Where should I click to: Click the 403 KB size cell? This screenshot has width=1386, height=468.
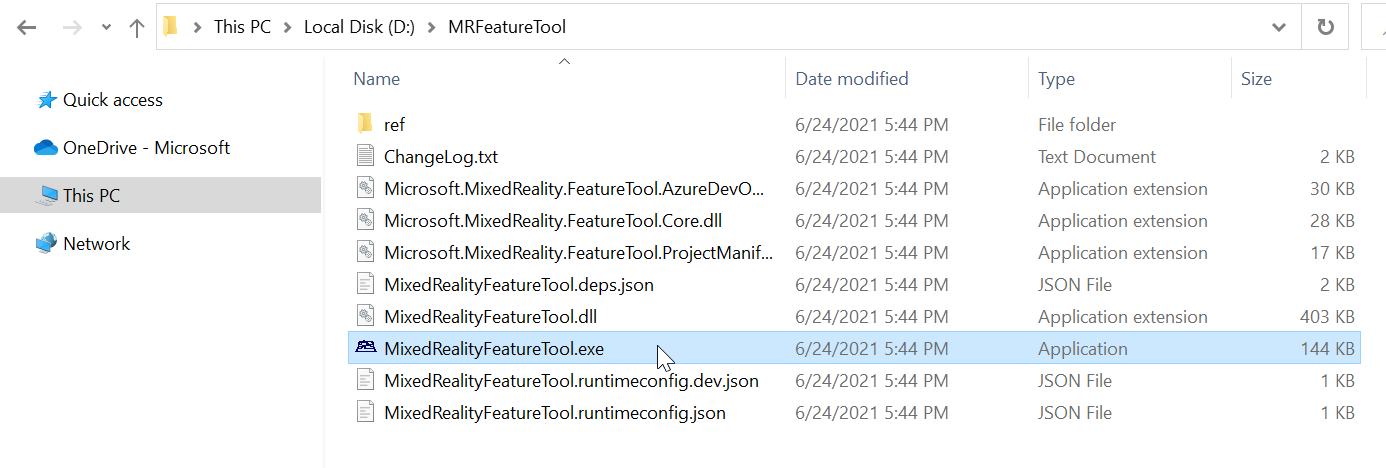click(x=1327, y=317)
